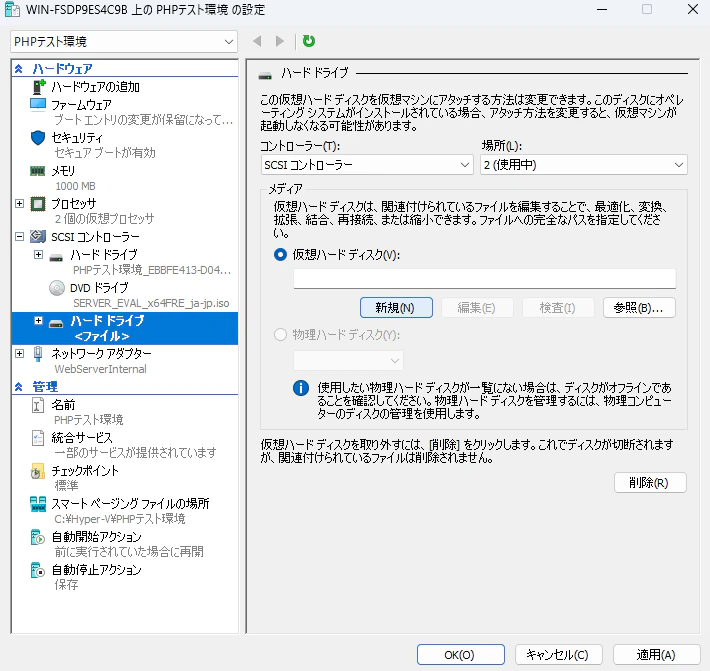Open the physical hard disk dropdown

348,361
